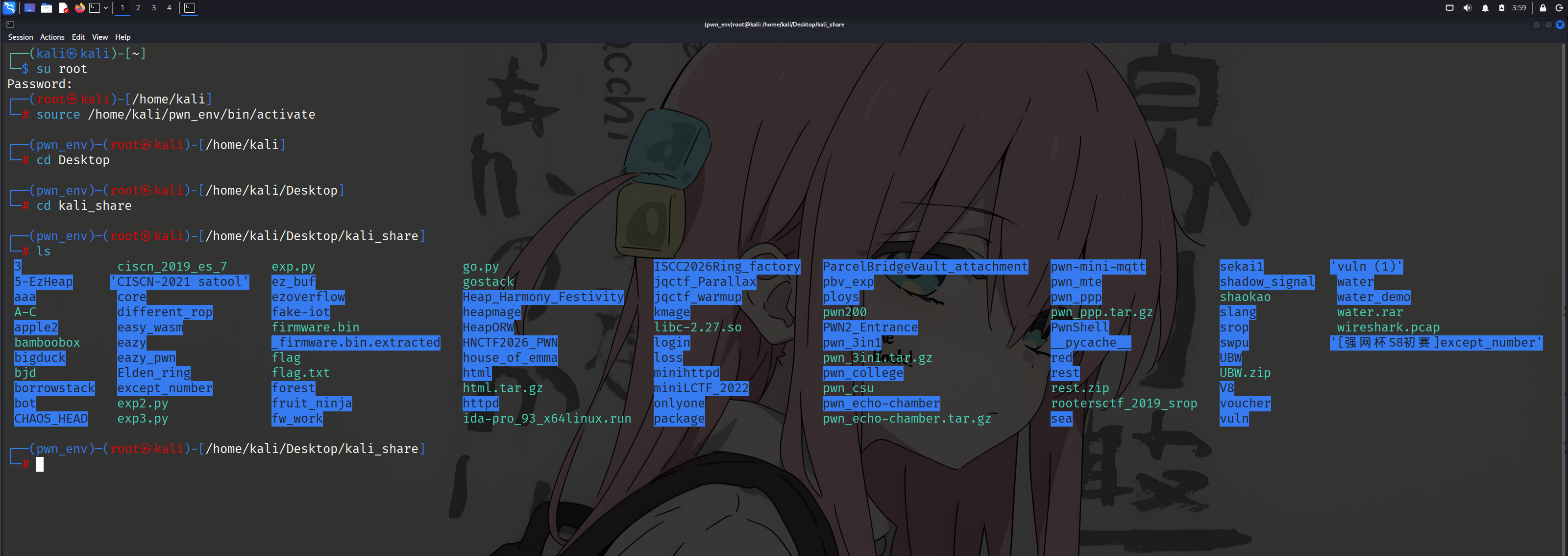Image resolution: width=1568 pixels, height=556 pixels.
Task: Switch to workspace 3
Action: pyautogui.click(x=154, y=8)
